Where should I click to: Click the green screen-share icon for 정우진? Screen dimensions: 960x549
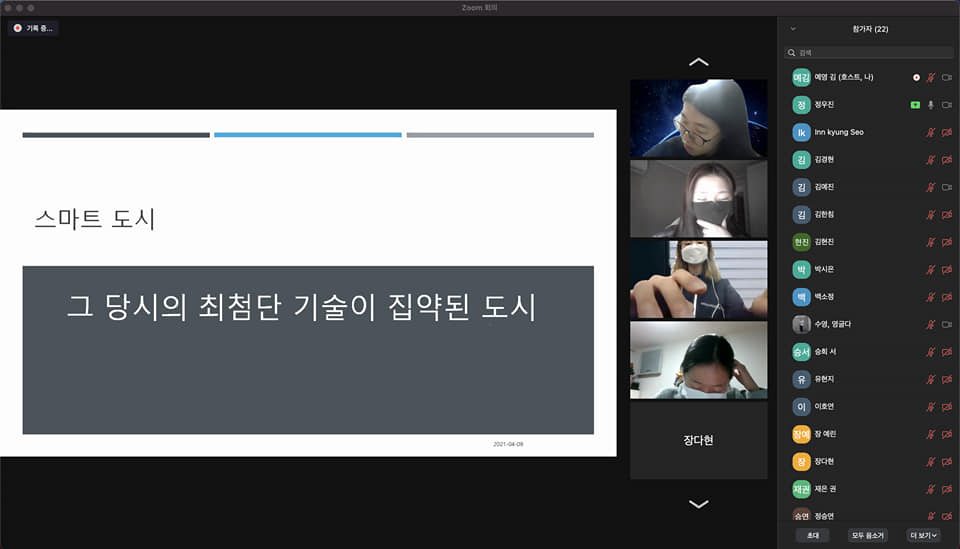coord(915,105)
